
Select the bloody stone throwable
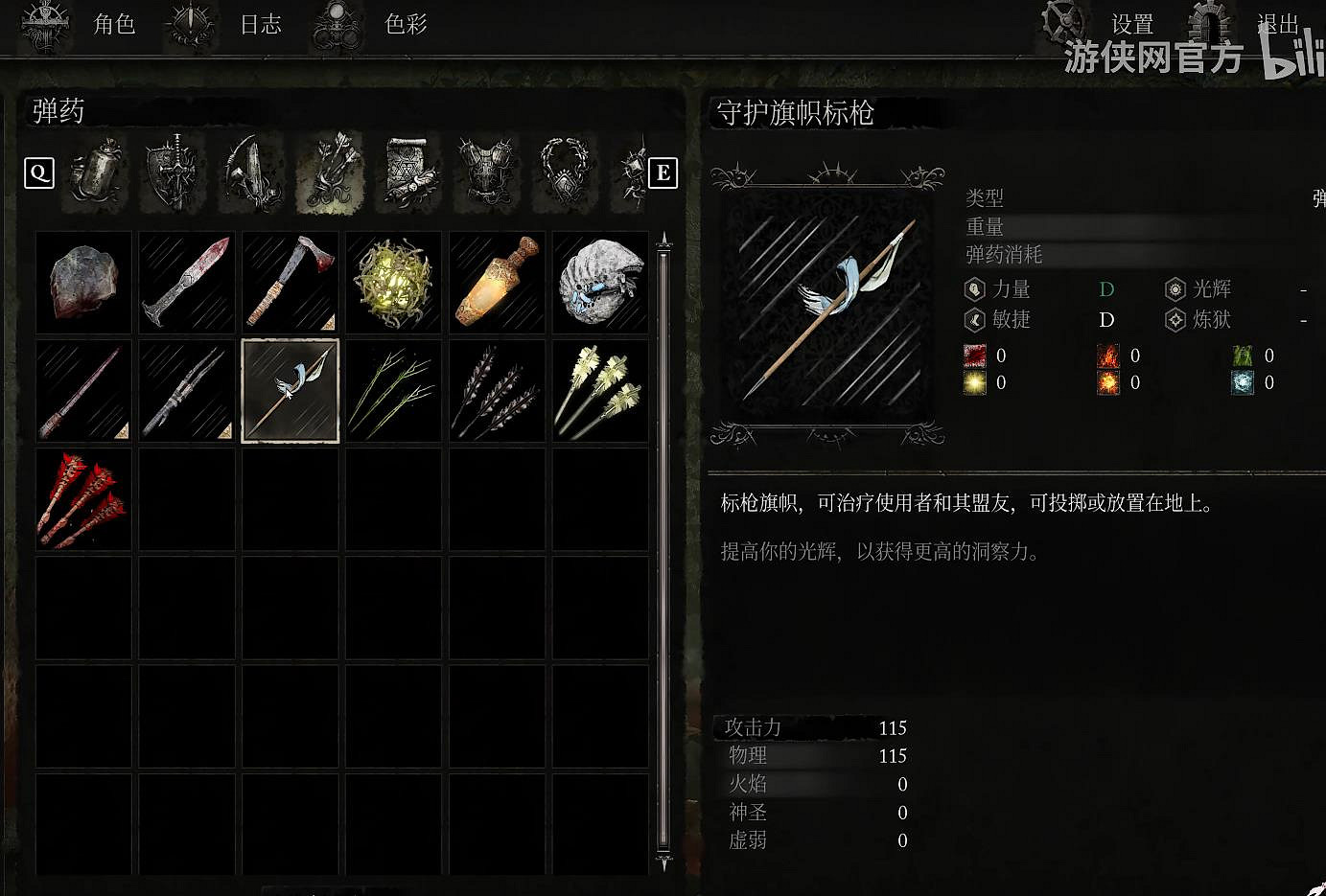(83, 283)
